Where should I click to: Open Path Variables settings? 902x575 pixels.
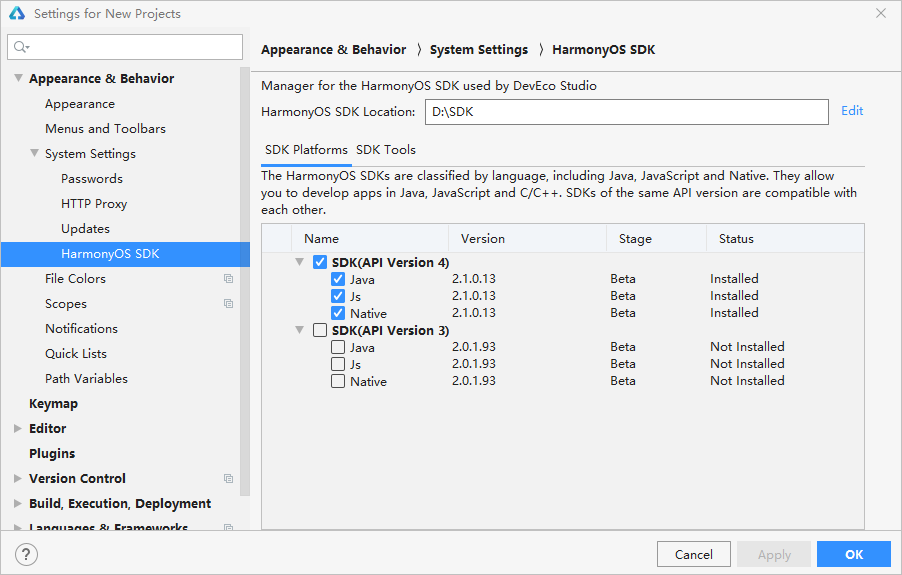coord(86,379)
